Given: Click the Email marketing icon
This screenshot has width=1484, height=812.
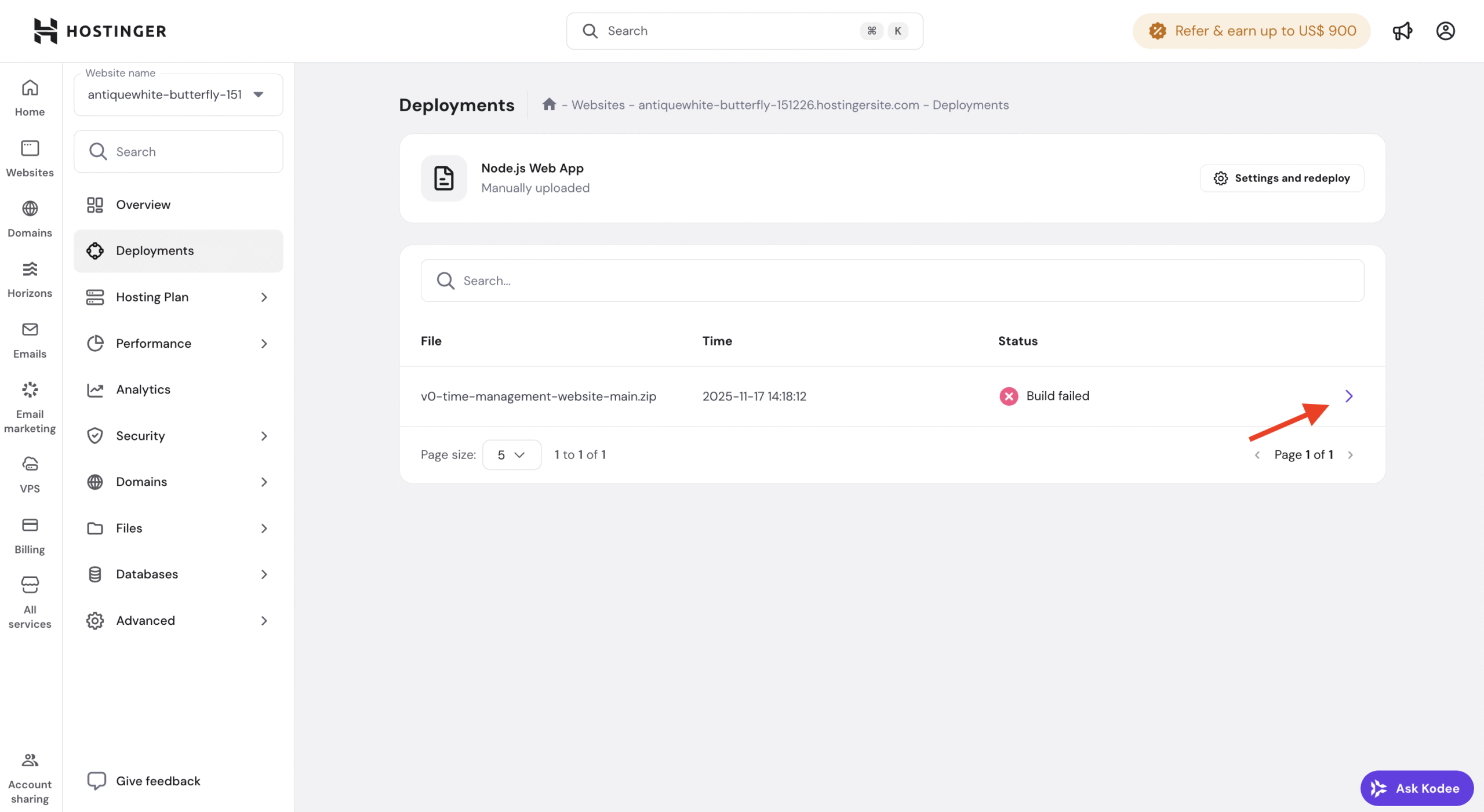Looking at the screenshot, I should [30, 389].
